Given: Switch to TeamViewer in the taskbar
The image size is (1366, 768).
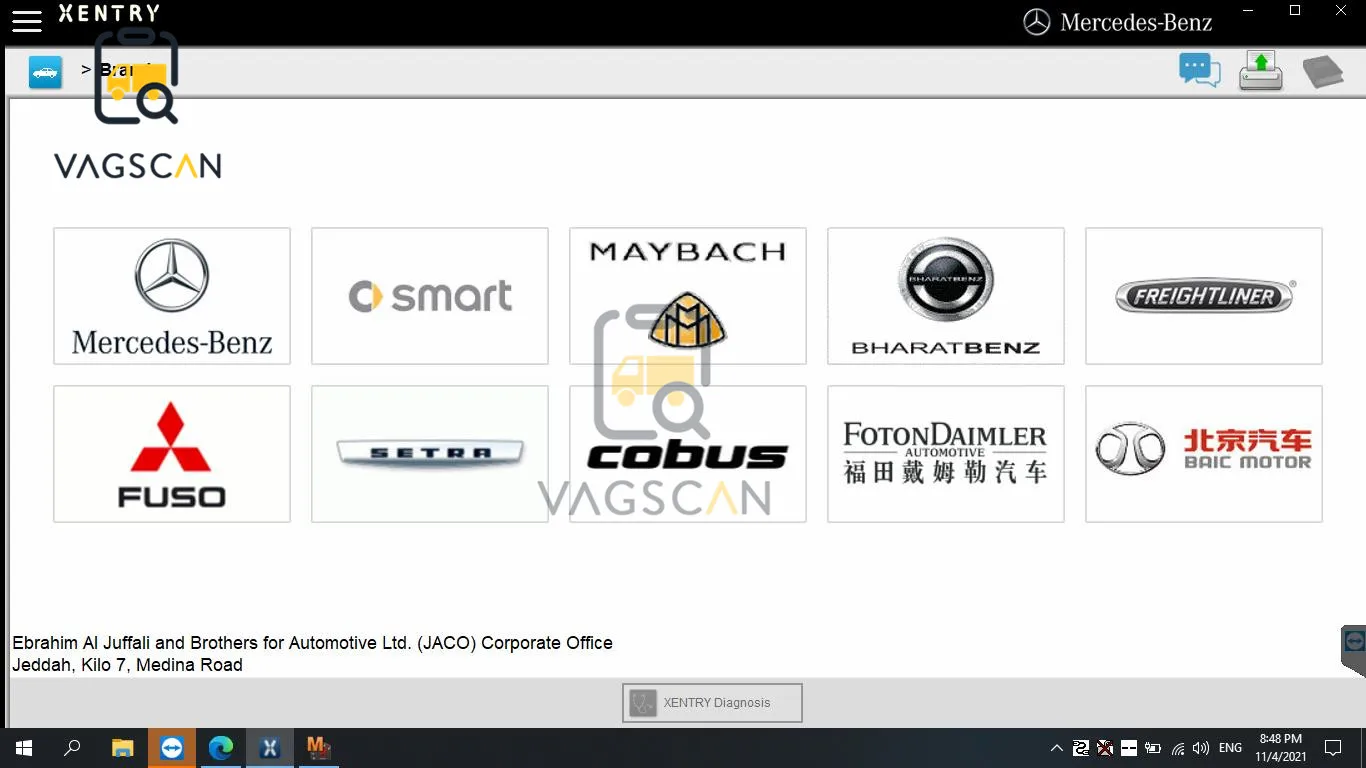Looking at the screenshot, I should pos(172,748).
